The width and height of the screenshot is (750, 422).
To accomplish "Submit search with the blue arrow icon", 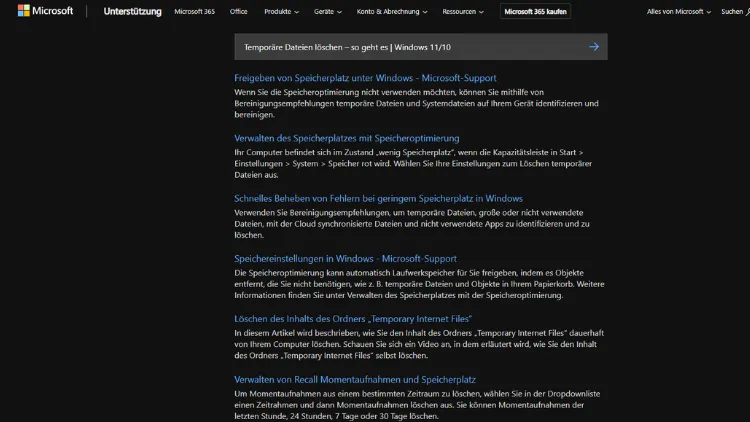I will click(594, 47).
